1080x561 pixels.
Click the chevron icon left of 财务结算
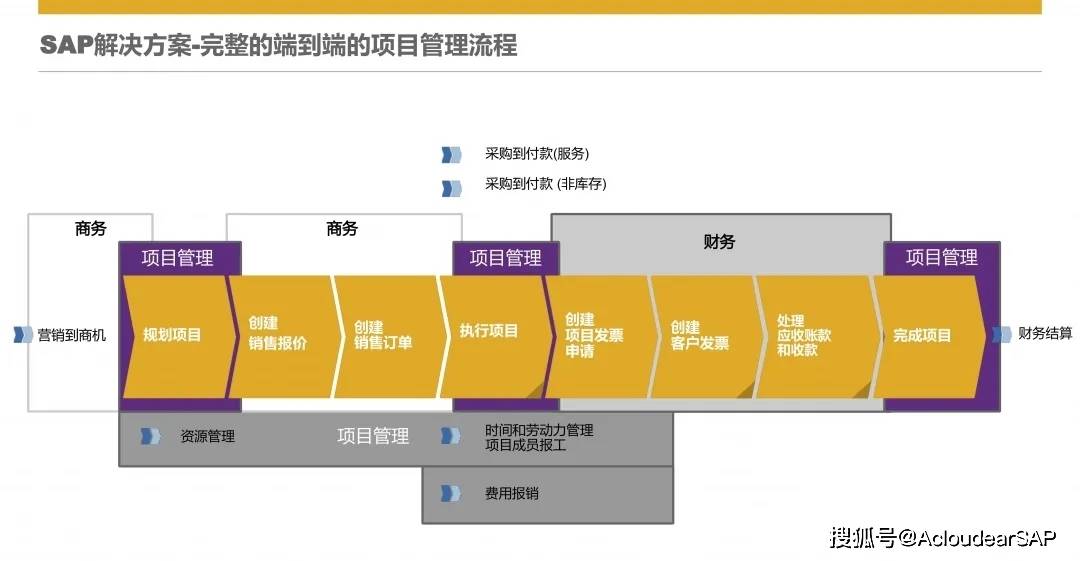click(1001, 334)
